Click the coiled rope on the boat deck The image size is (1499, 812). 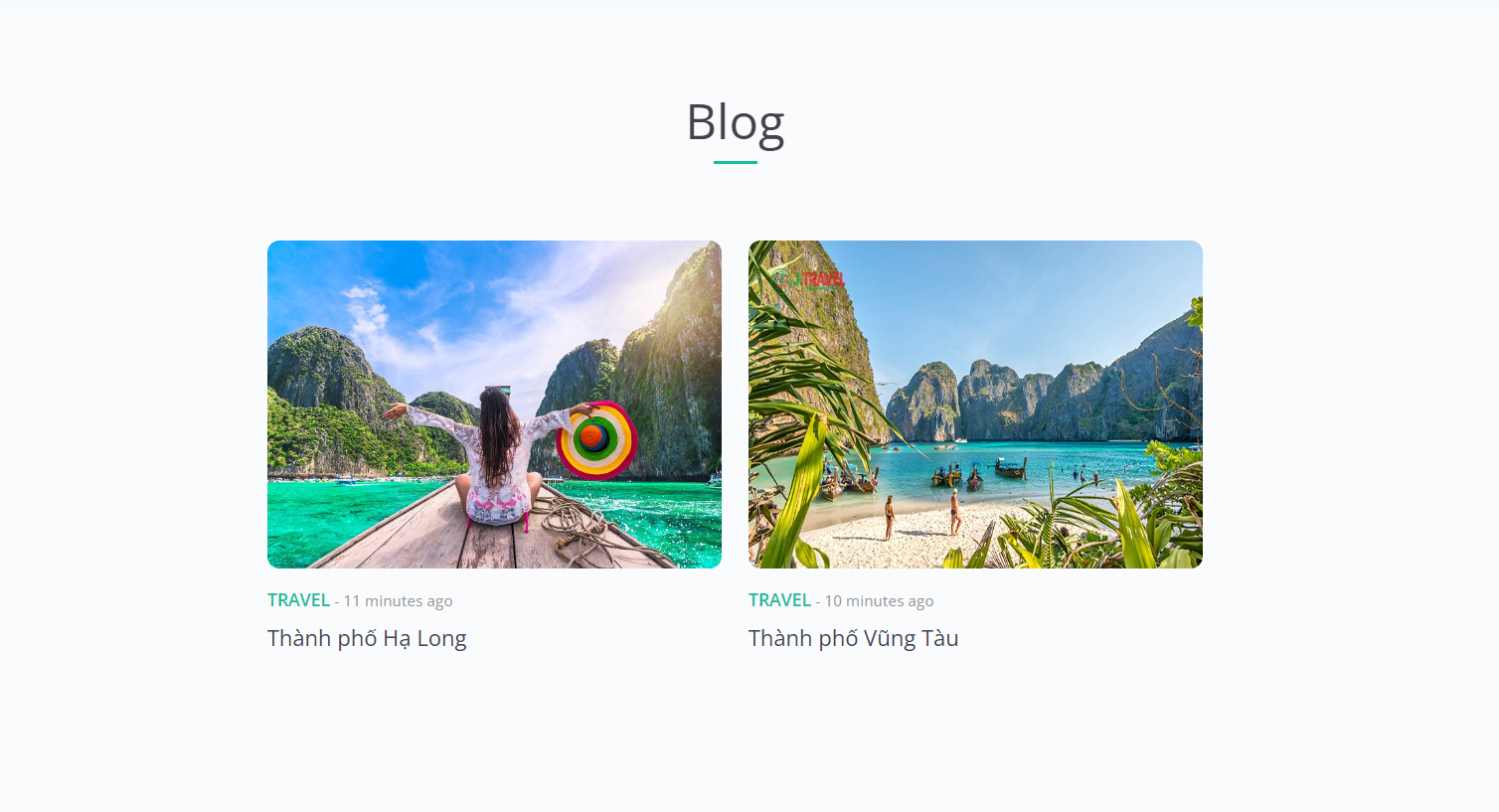pyautogui.click(x=576, y=525)
